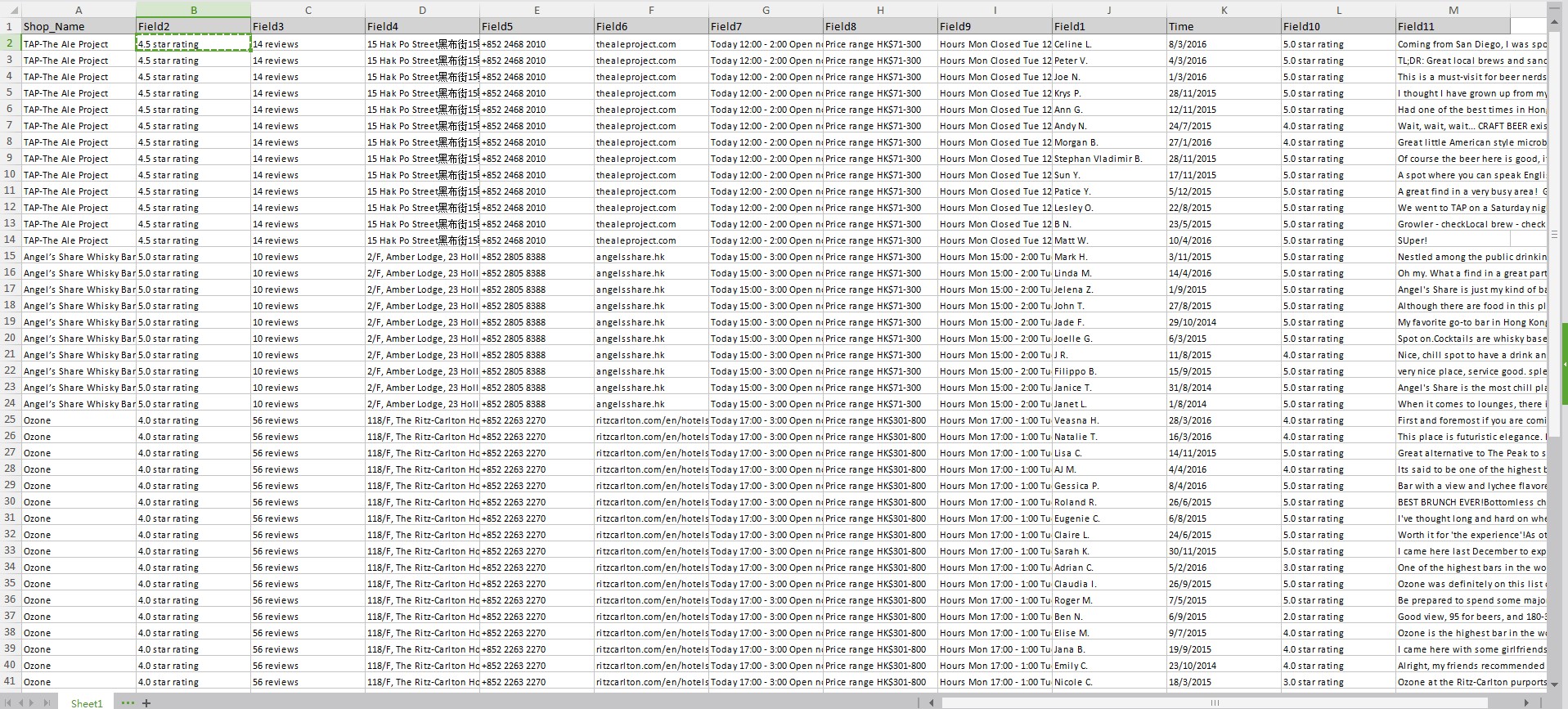The image size is (1568, 709).
Task: Click the horizontal scrollbar right arrow
Action: tap(1526, 702)
